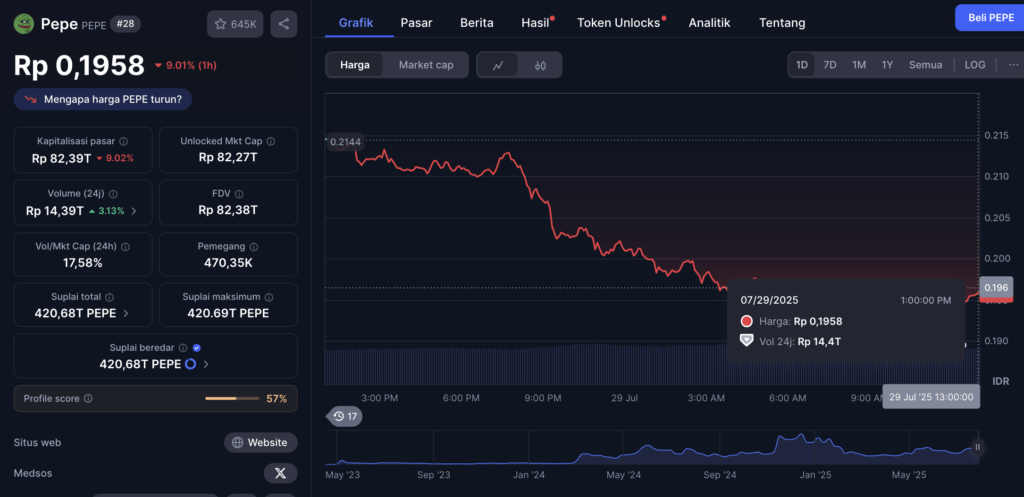Click info icon next to Profile score

click(88, 398)
